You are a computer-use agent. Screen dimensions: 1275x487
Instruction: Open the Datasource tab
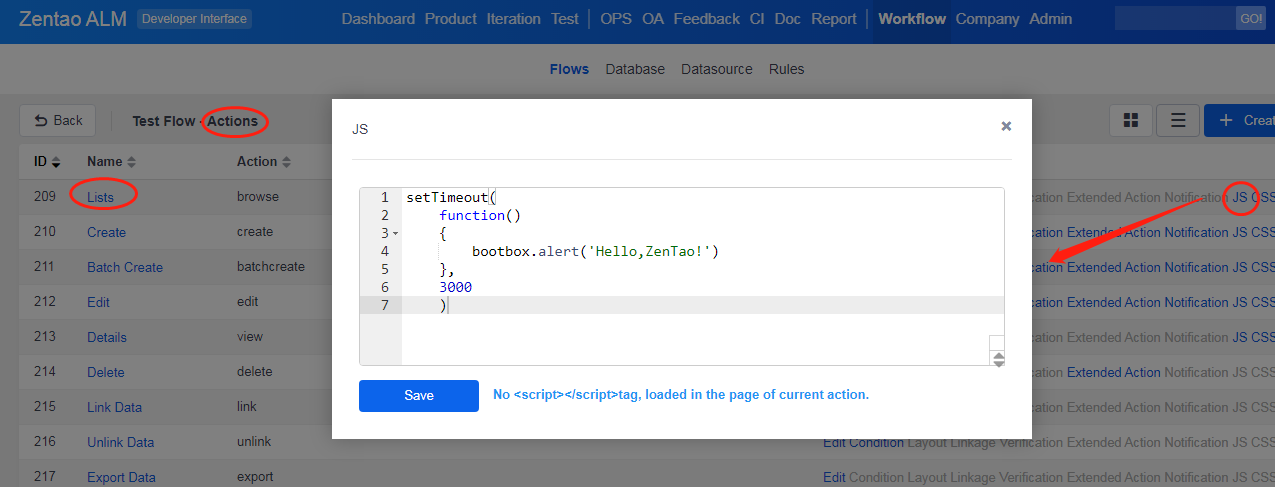[716, 69]
